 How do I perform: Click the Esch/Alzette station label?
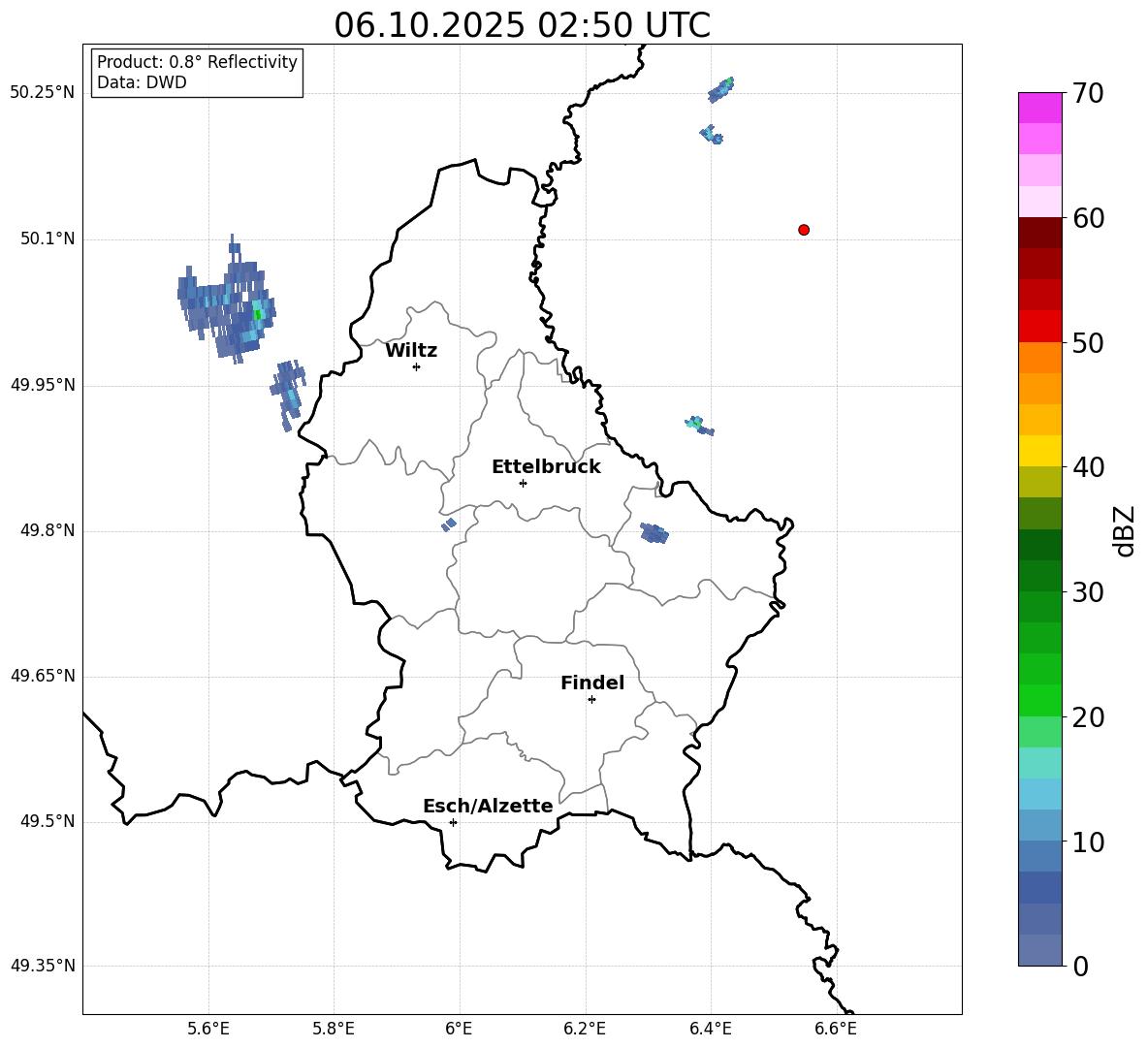[x=488, y=806]
